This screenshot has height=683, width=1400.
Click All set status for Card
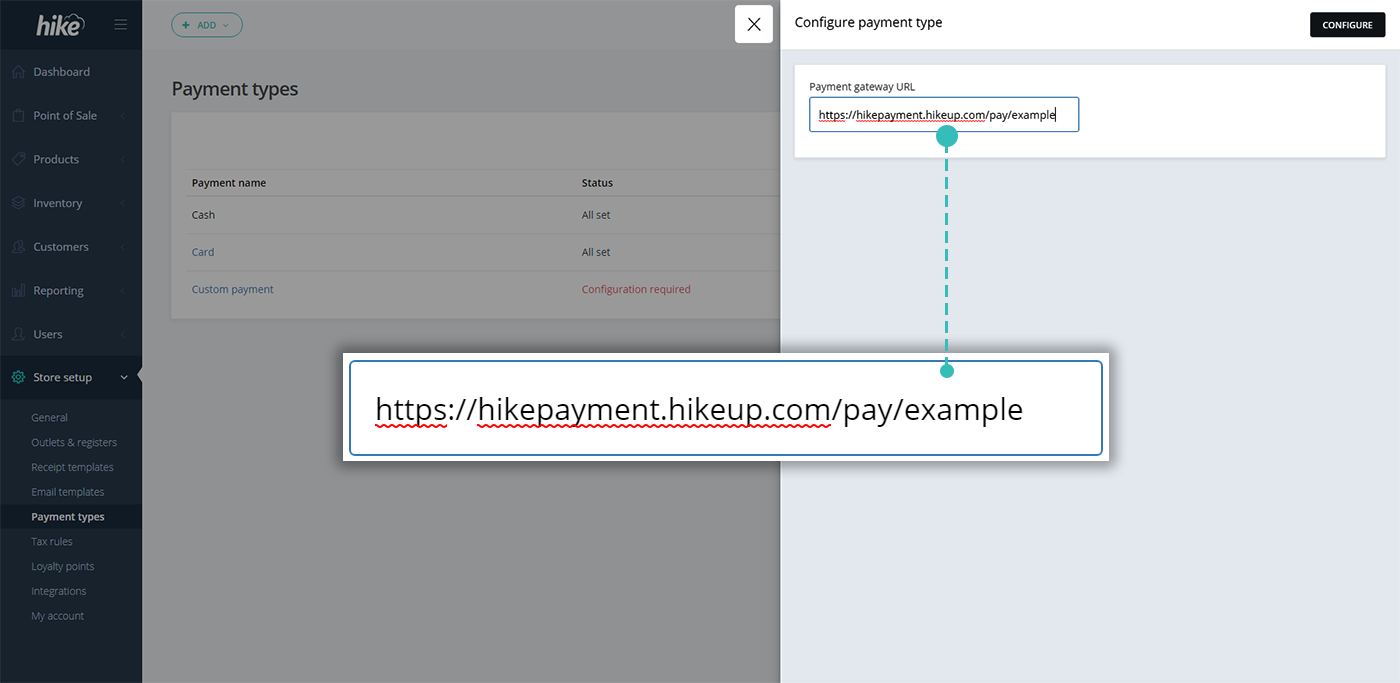(x=596, y=252)
